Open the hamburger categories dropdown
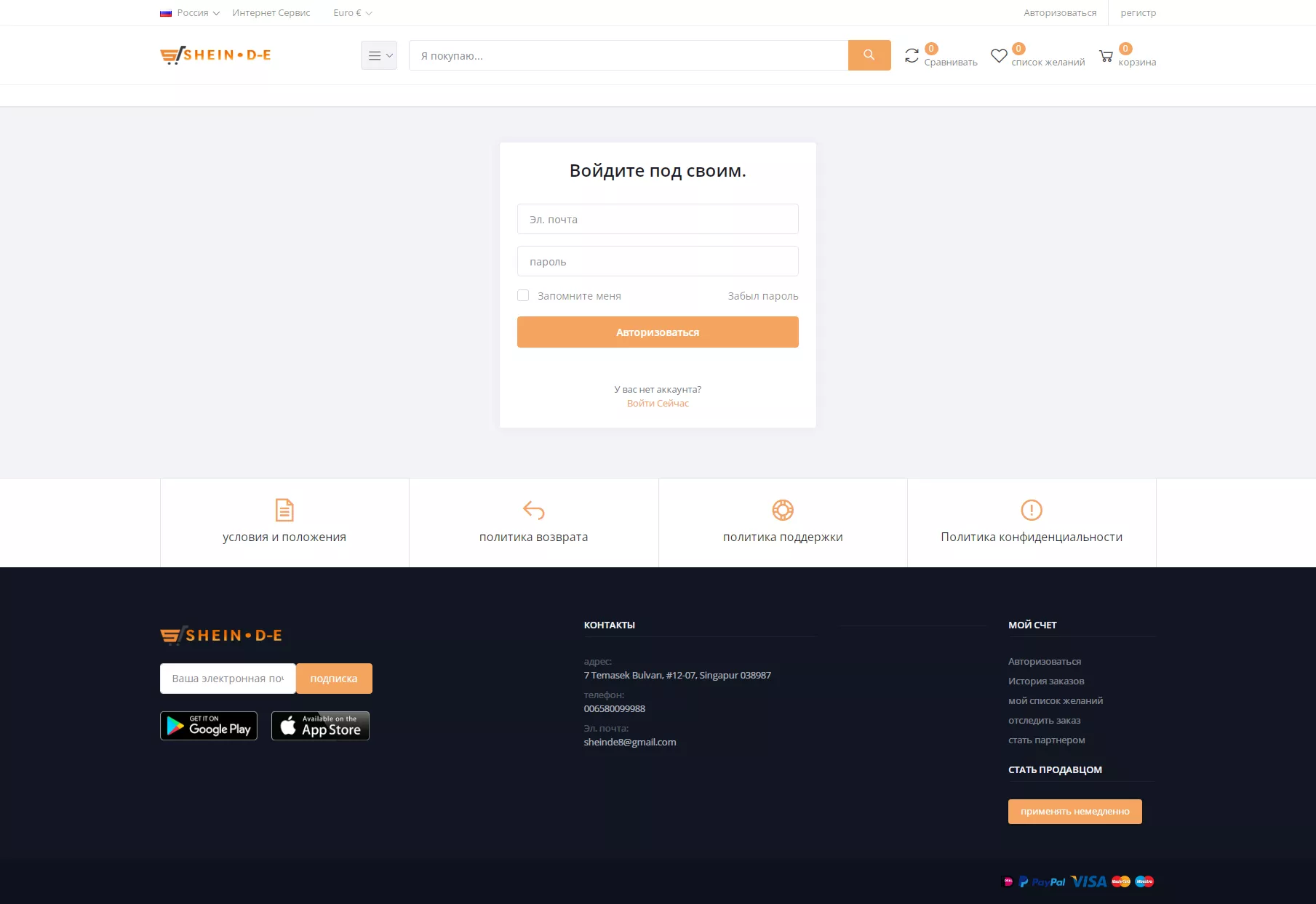 [379, 55]
